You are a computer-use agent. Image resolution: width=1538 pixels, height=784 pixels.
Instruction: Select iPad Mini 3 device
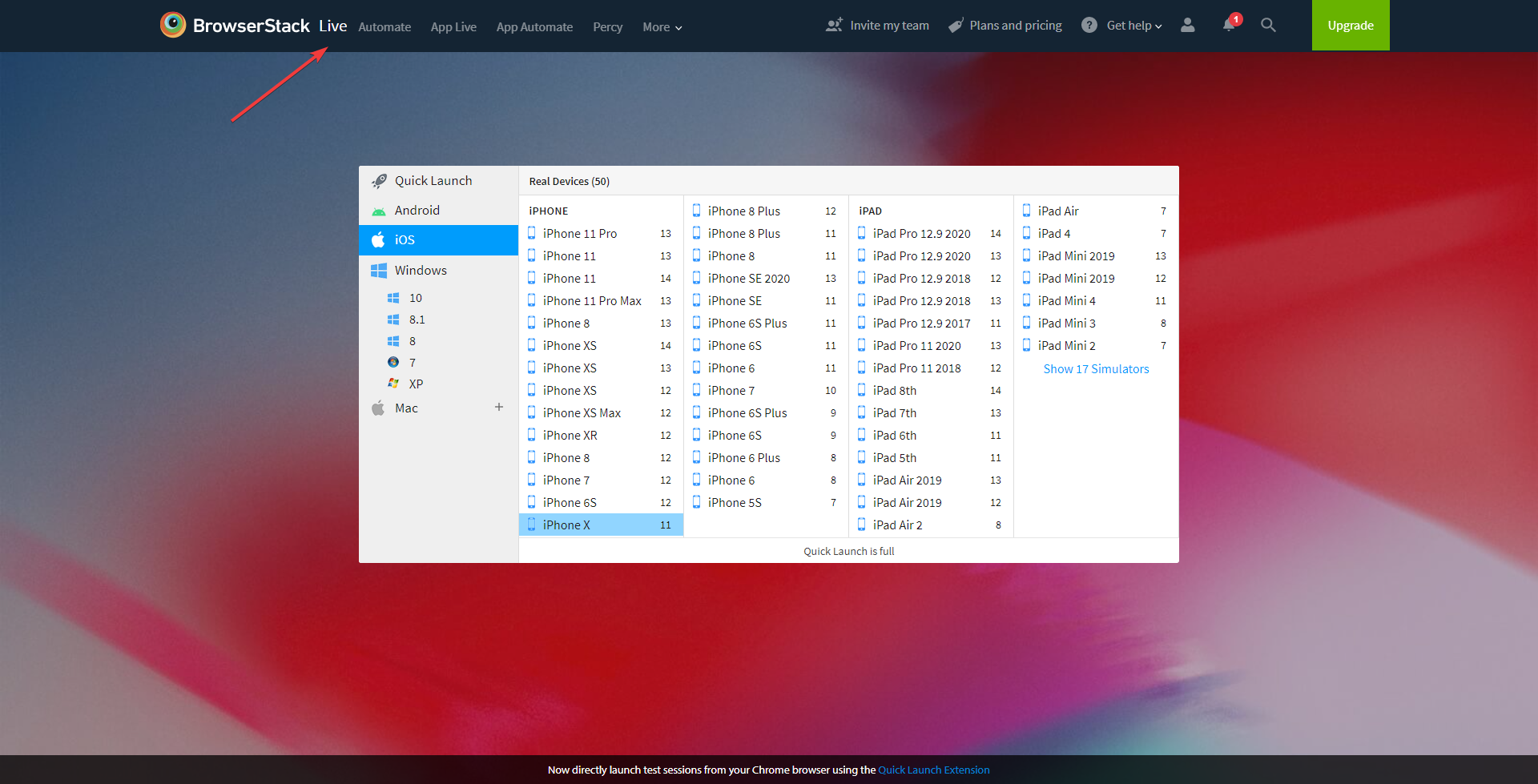point(1096,323)
